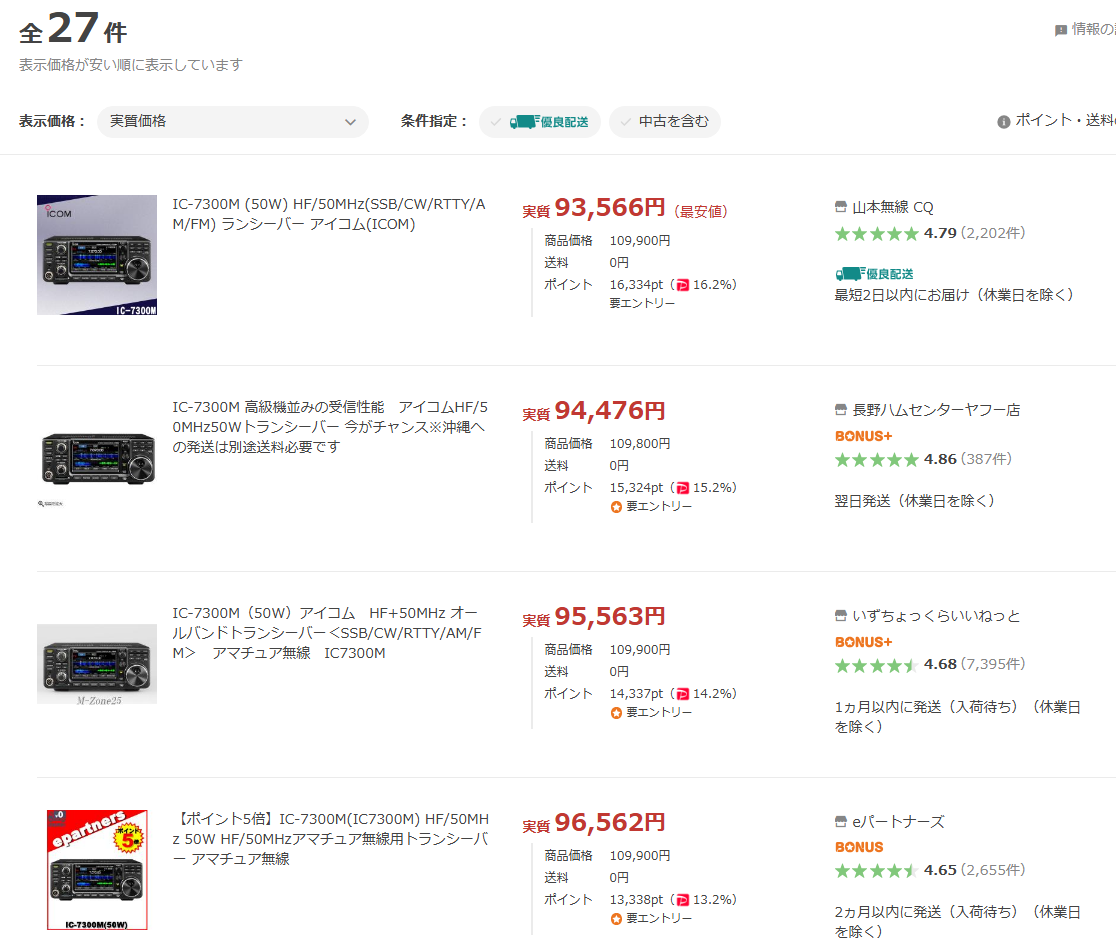This screenshot has width=1116, height=951.
Task: Open the 387件 reviews count
Action: click(x=986, y=459)
